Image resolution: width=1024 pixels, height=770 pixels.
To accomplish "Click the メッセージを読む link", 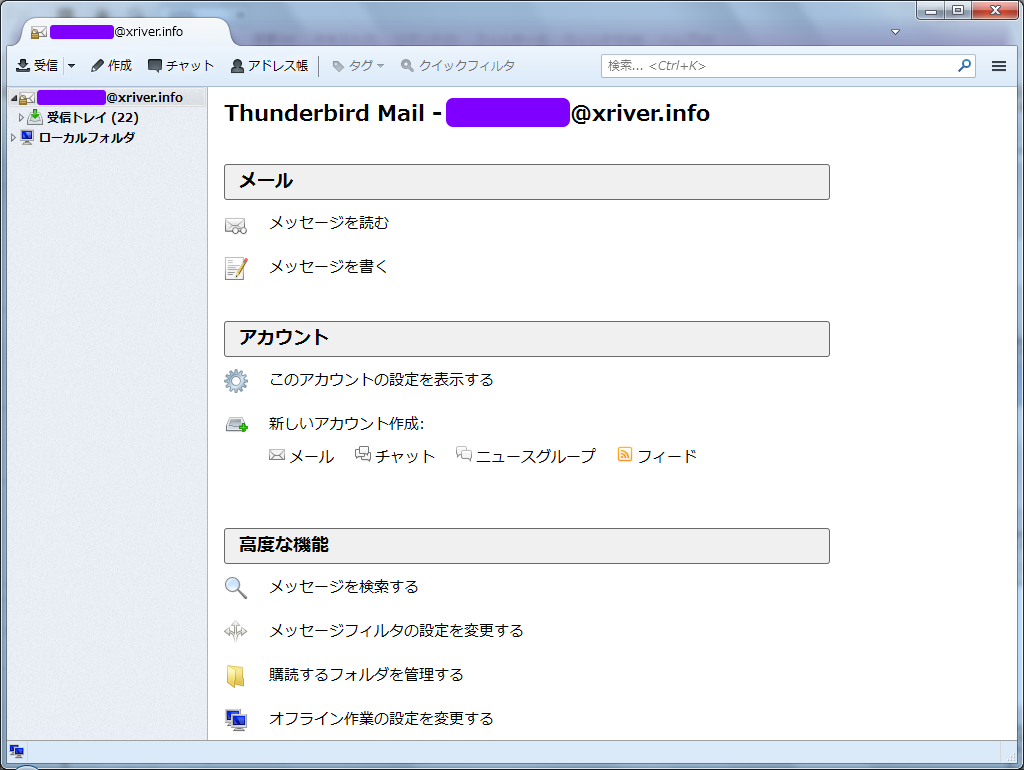I will pos(328,223).
